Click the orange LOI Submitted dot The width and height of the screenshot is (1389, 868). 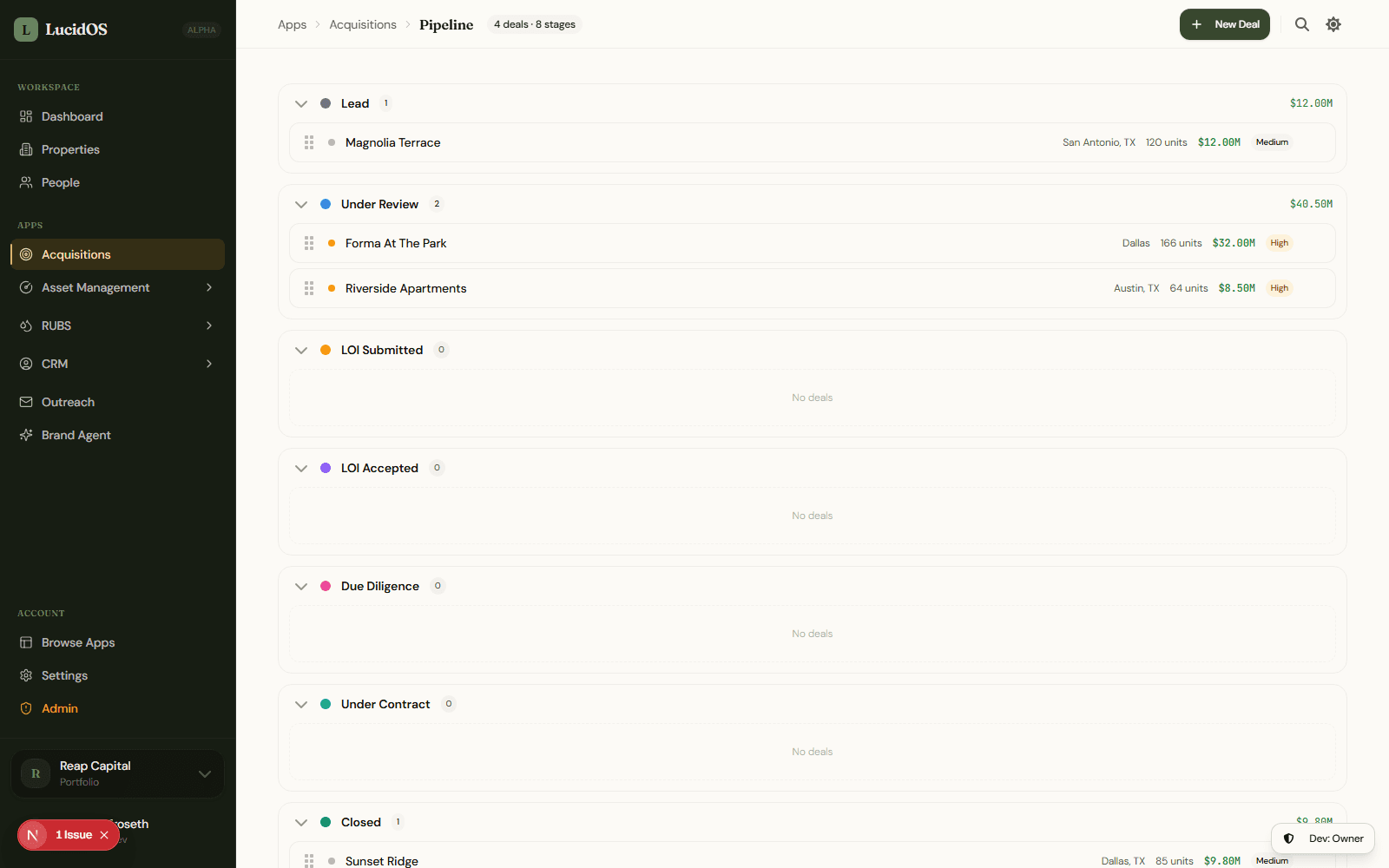tap(326, 350)
